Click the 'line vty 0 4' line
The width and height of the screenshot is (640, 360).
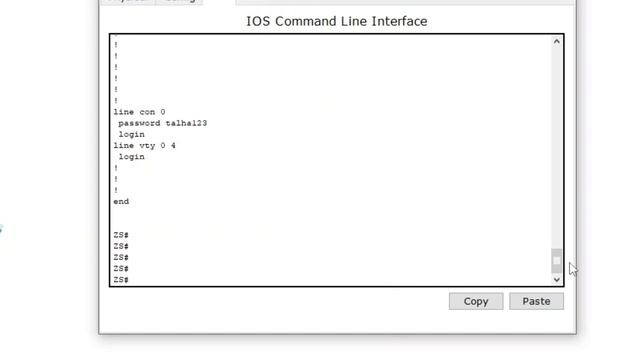click(x=144, y=146)
